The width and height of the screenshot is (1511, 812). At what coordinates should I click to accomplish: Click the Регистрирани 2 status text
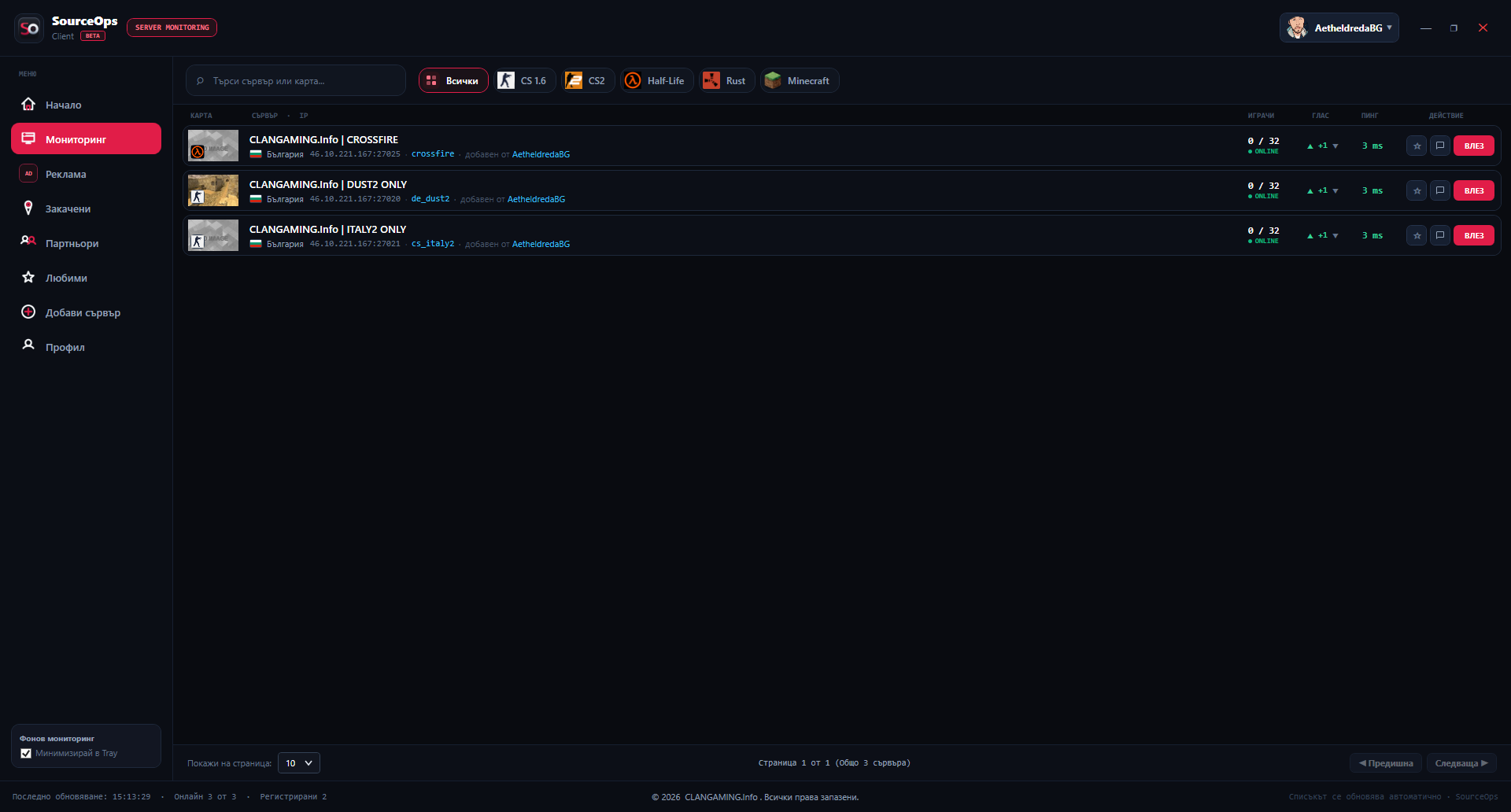coord(294,797)
